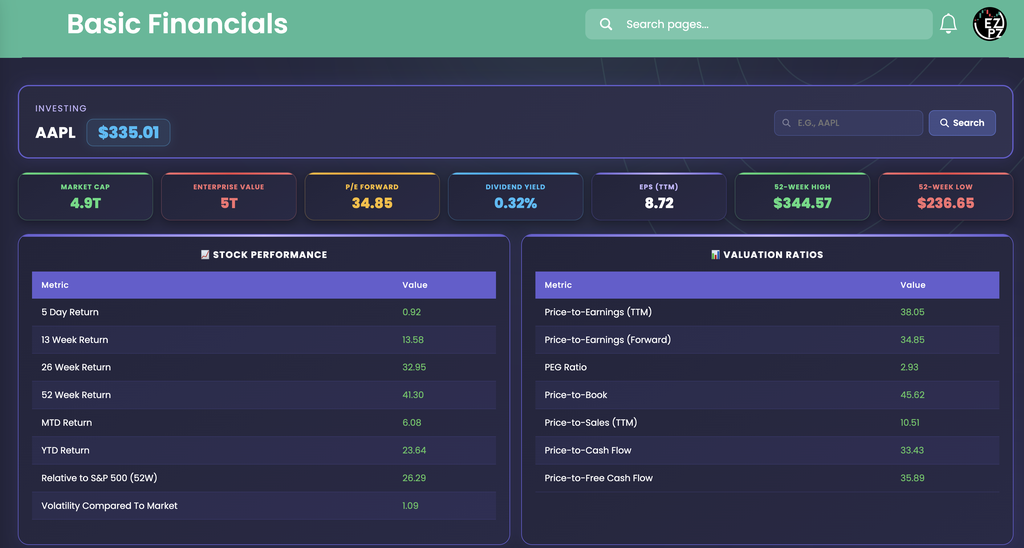Select Price-to-Earnings (TTM) row

[x=767, y=312]
